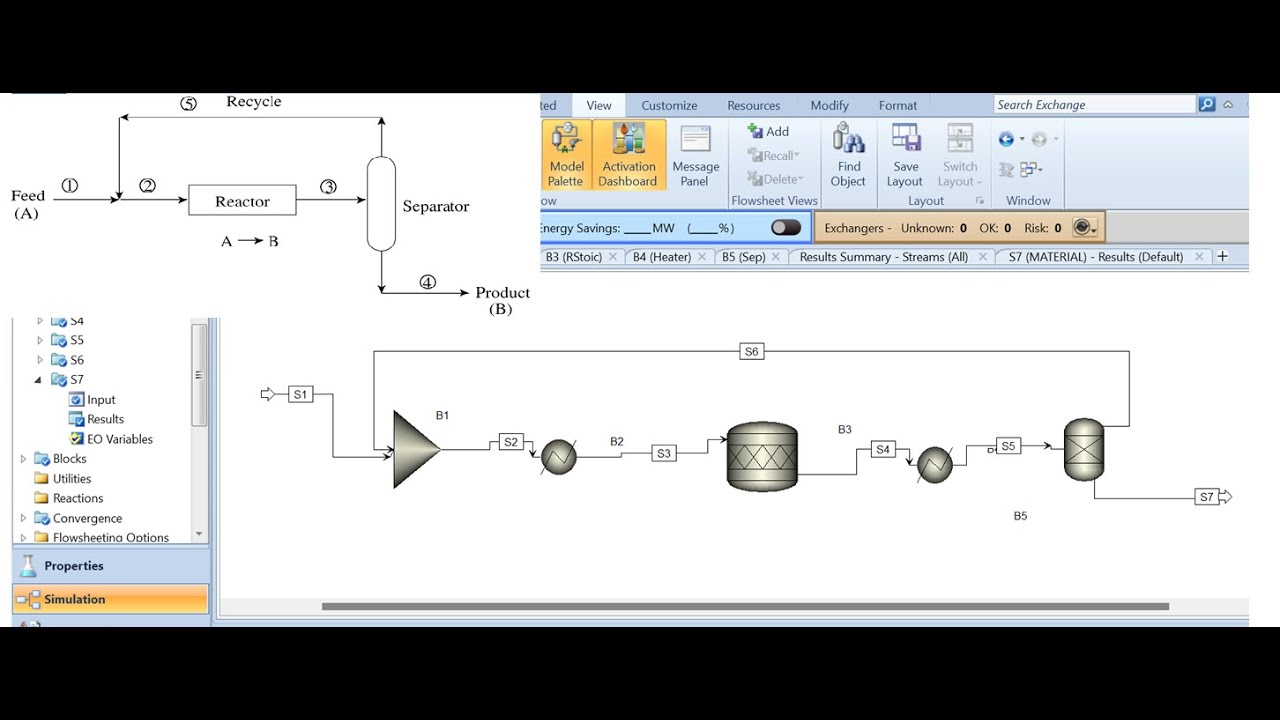This screenshot has width=1280, height=720.
Task: Collapse the ribbon with the chevron
Action: point(1228,104)
